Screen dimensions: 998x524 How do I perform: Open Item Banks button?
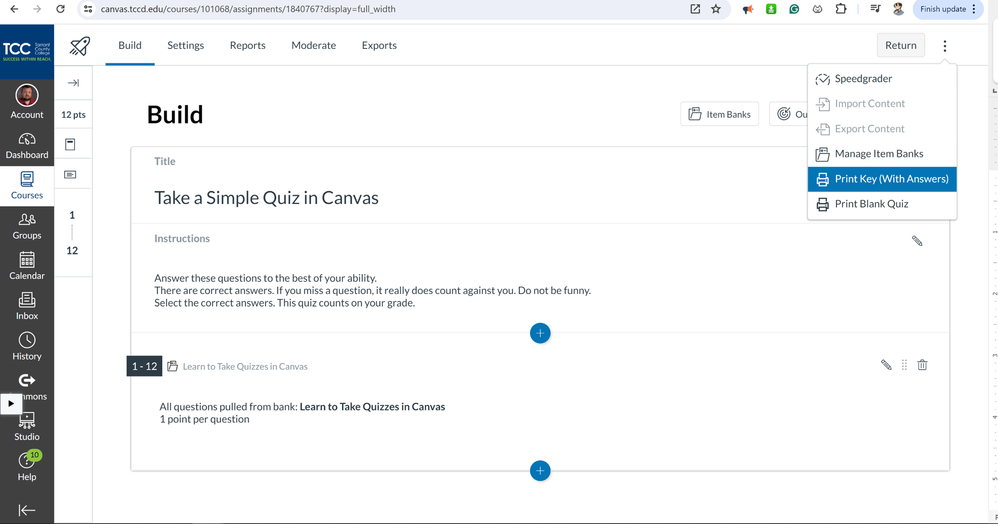pos(719,114)
